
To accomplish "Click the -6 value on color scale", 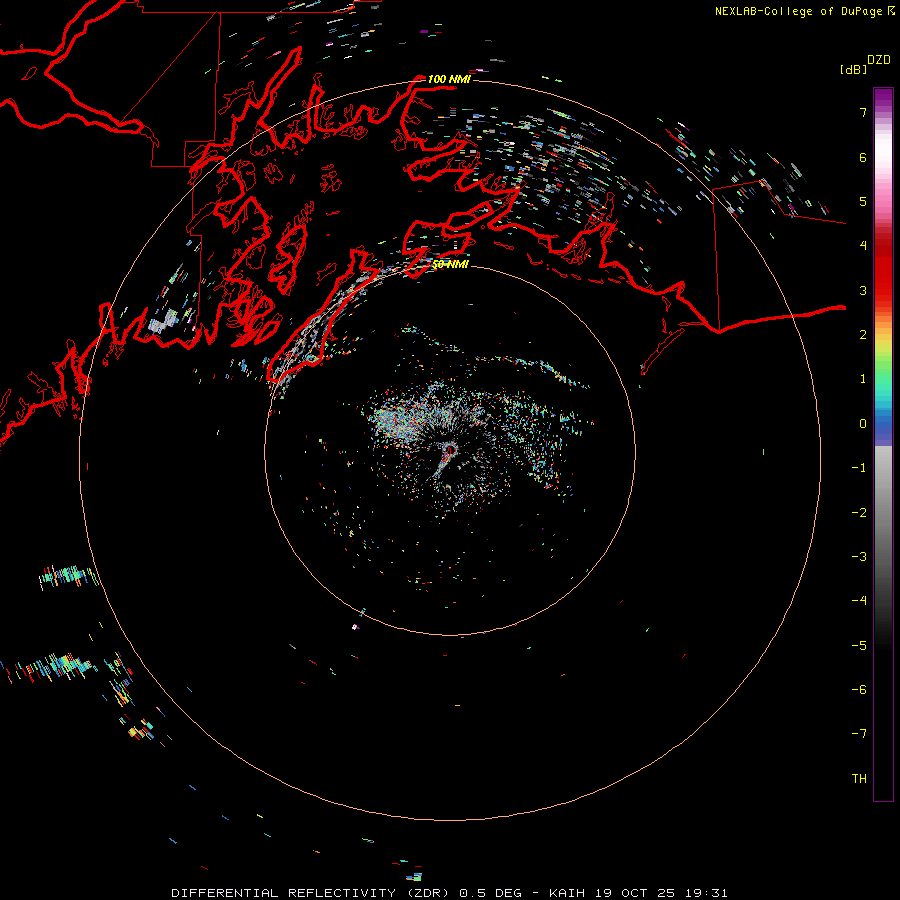I will pos(859,690).
